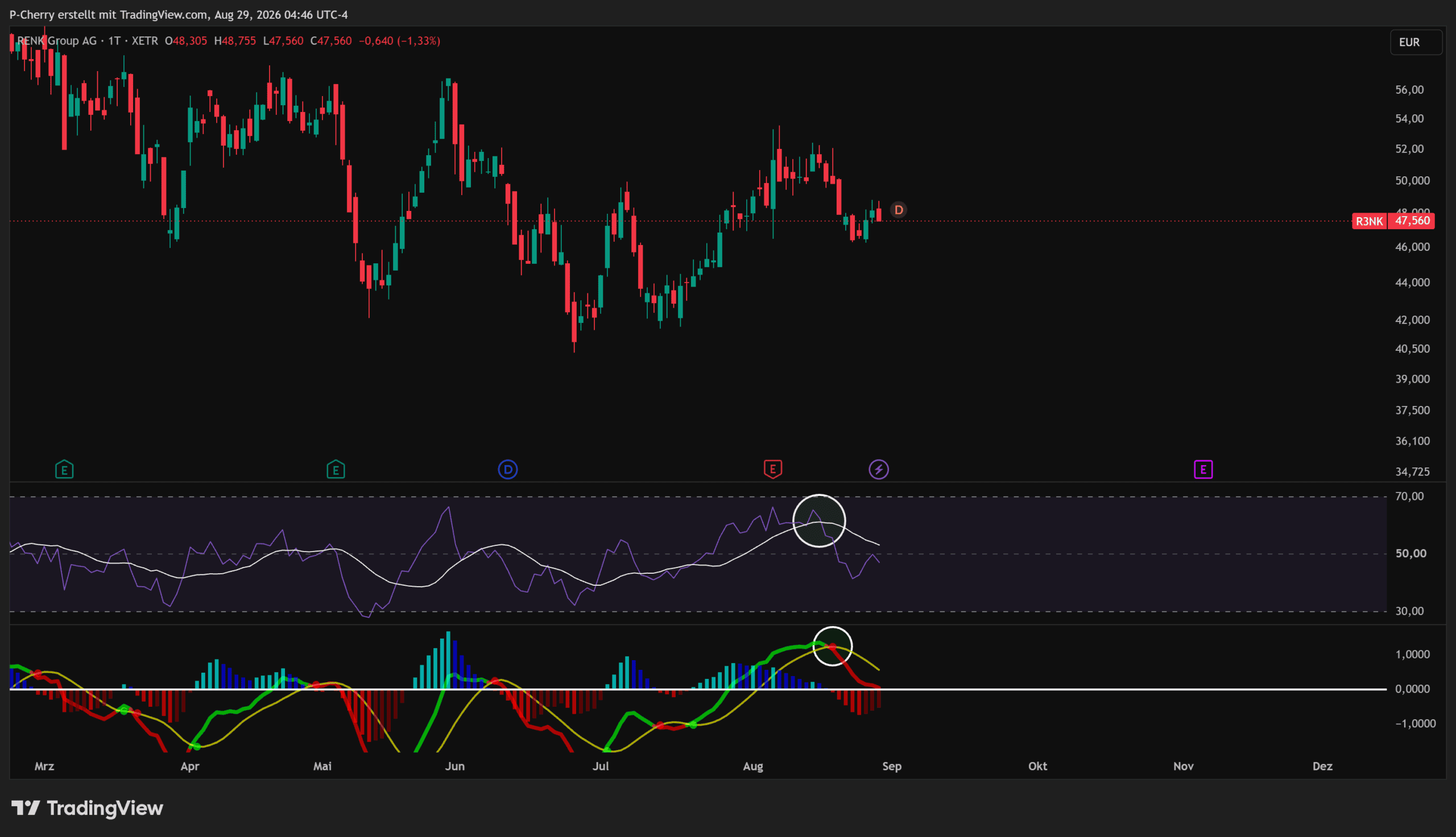Click the purple lightning event marker
Viewport: 1456px width, 837px height.
click(878, 470)
